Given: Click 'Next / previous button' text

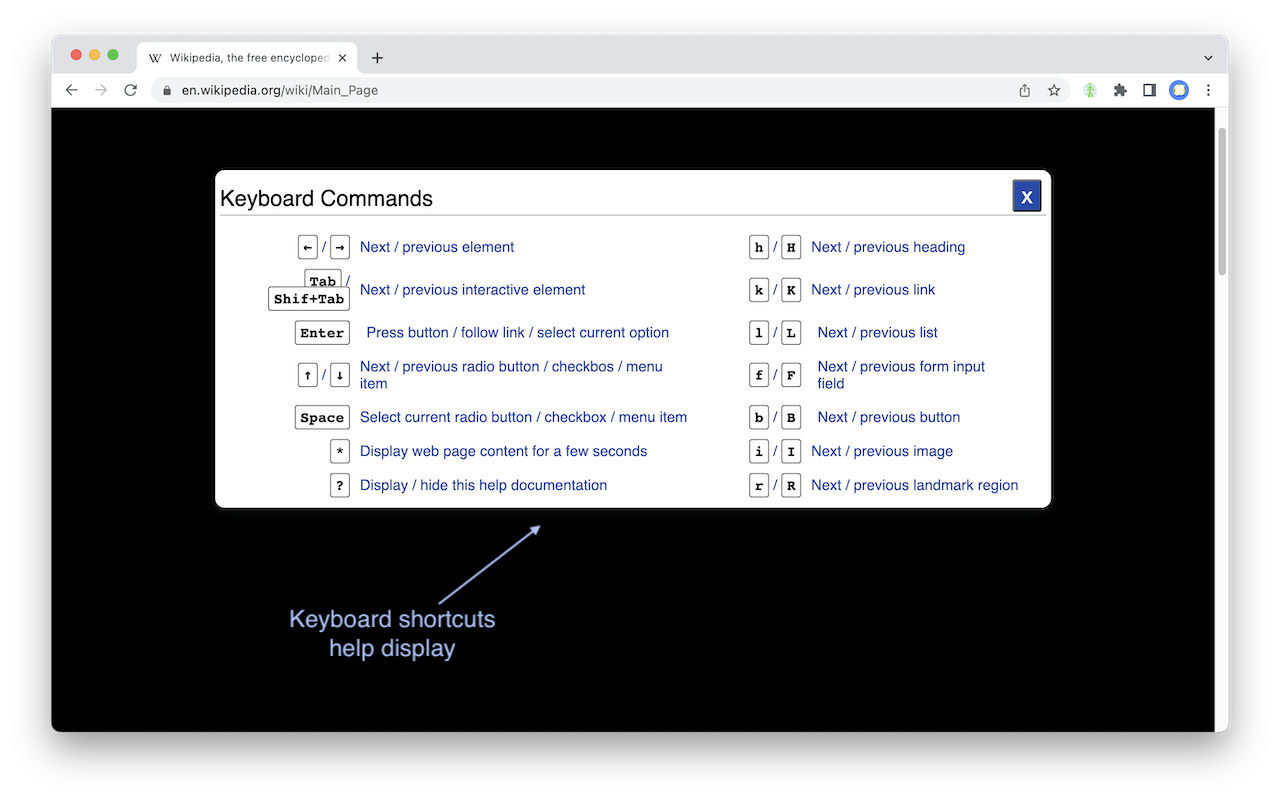Looking at the screenshot, I should tap(889, 418).
